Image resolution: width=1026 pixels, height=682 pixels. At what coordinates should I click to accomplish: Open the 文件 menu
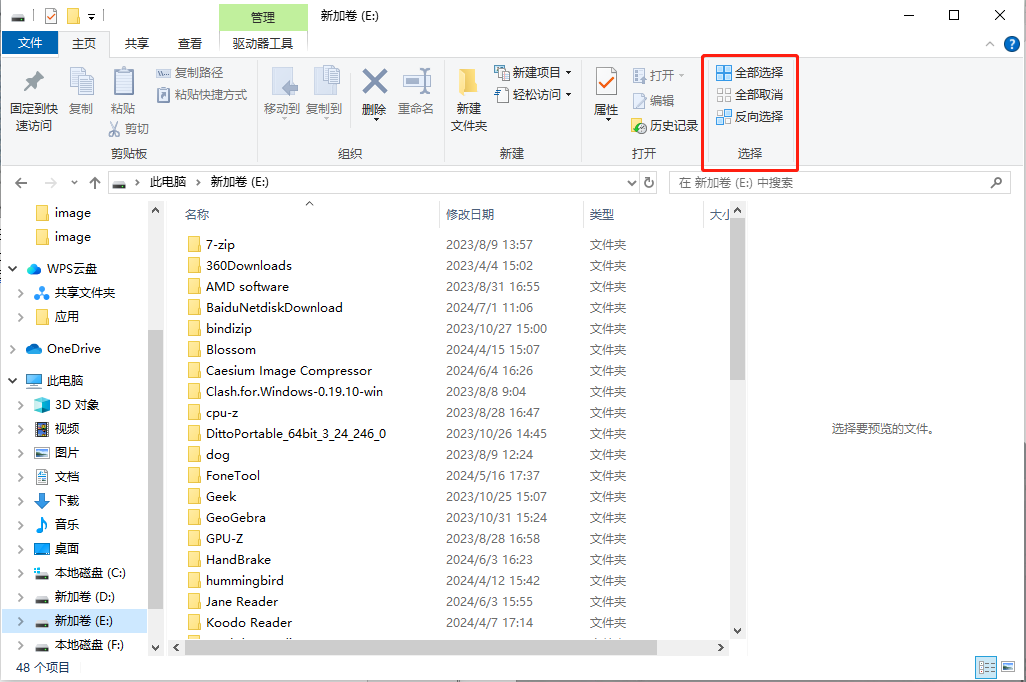(x=31, y=43)
